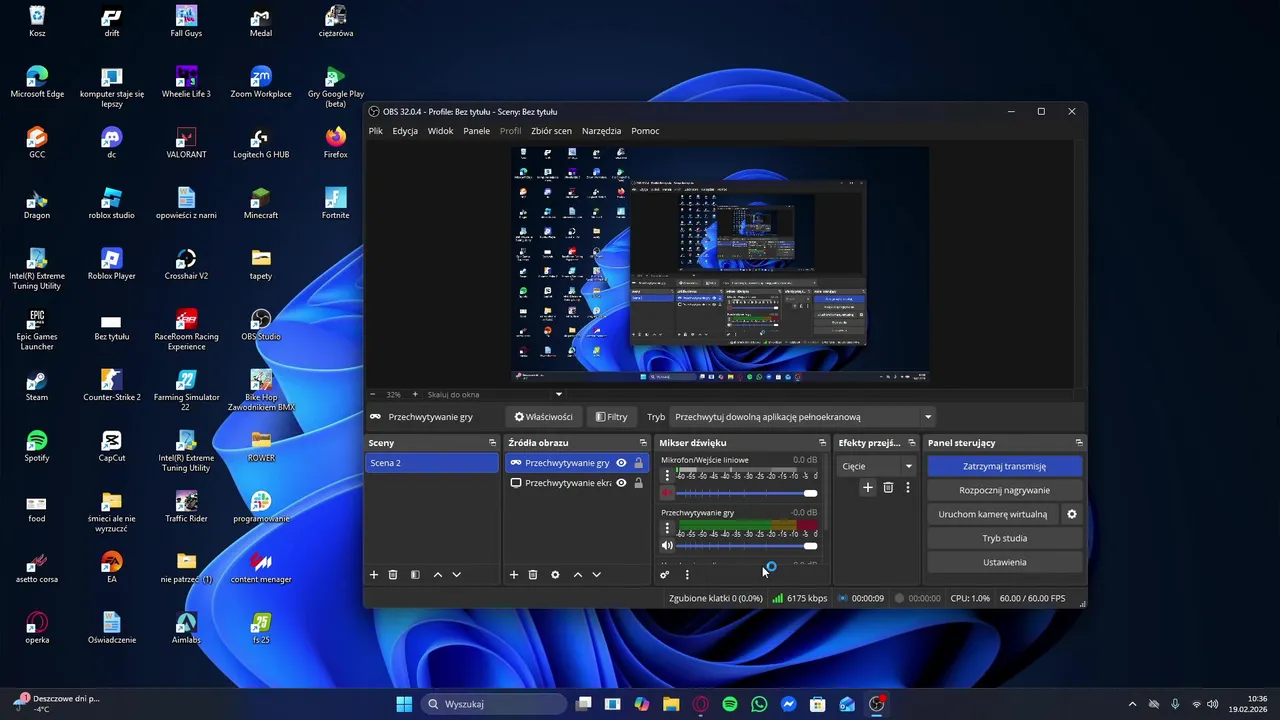Viewport: 1280px width, 720px height.
Task: Add a new source in Źródła obrazu
Action: 514,575
